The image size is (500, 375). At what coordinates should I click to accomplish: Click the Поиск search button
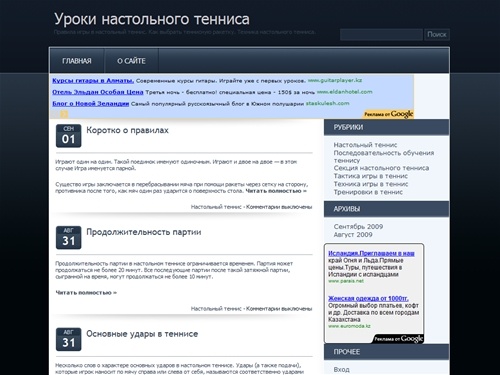click(437, 34)
